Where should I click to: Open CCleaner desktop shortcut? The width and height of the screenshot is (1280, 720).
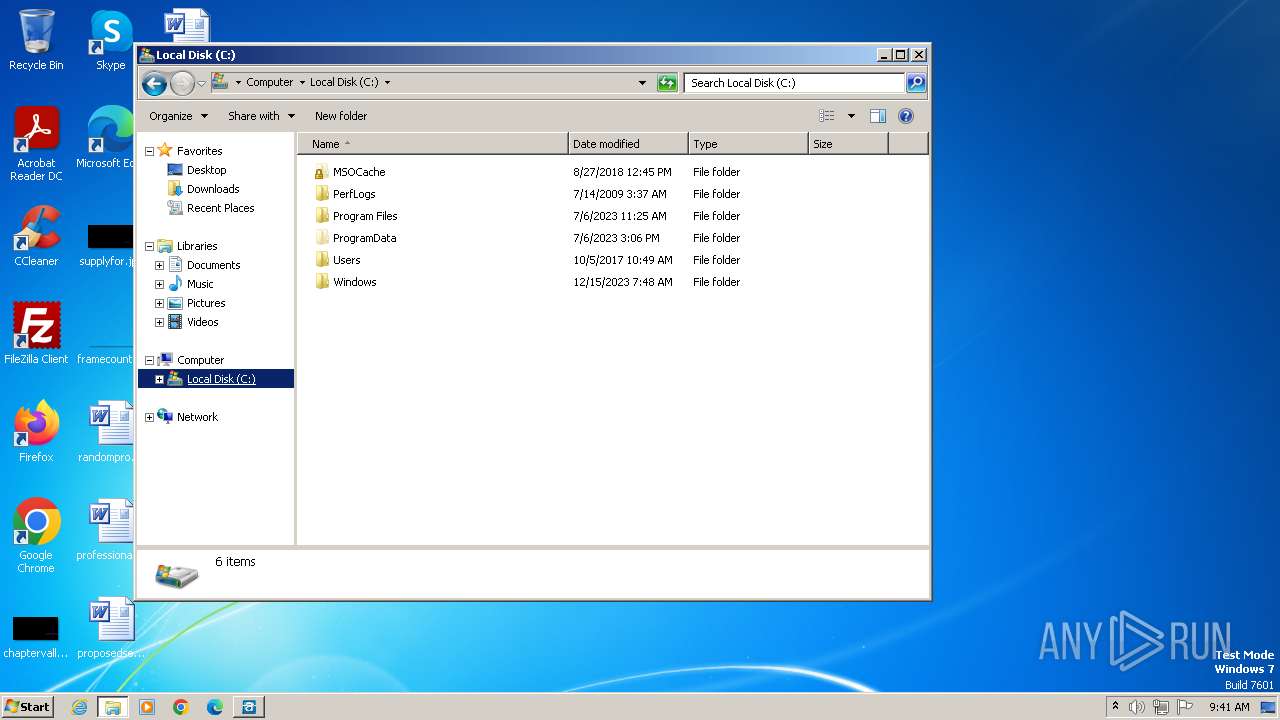click(x=36, y=236)
